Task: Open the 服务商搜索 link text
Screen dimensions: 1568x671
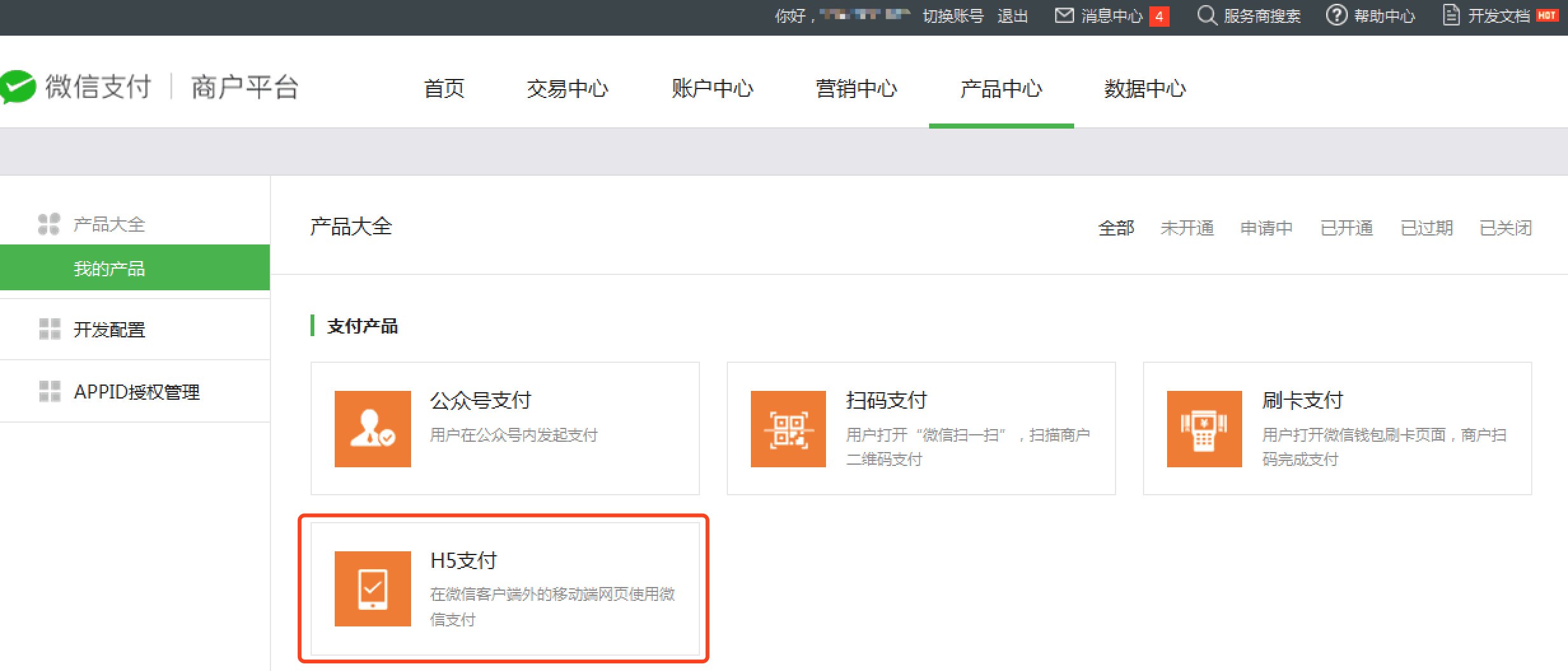Action: (1262, 16)
